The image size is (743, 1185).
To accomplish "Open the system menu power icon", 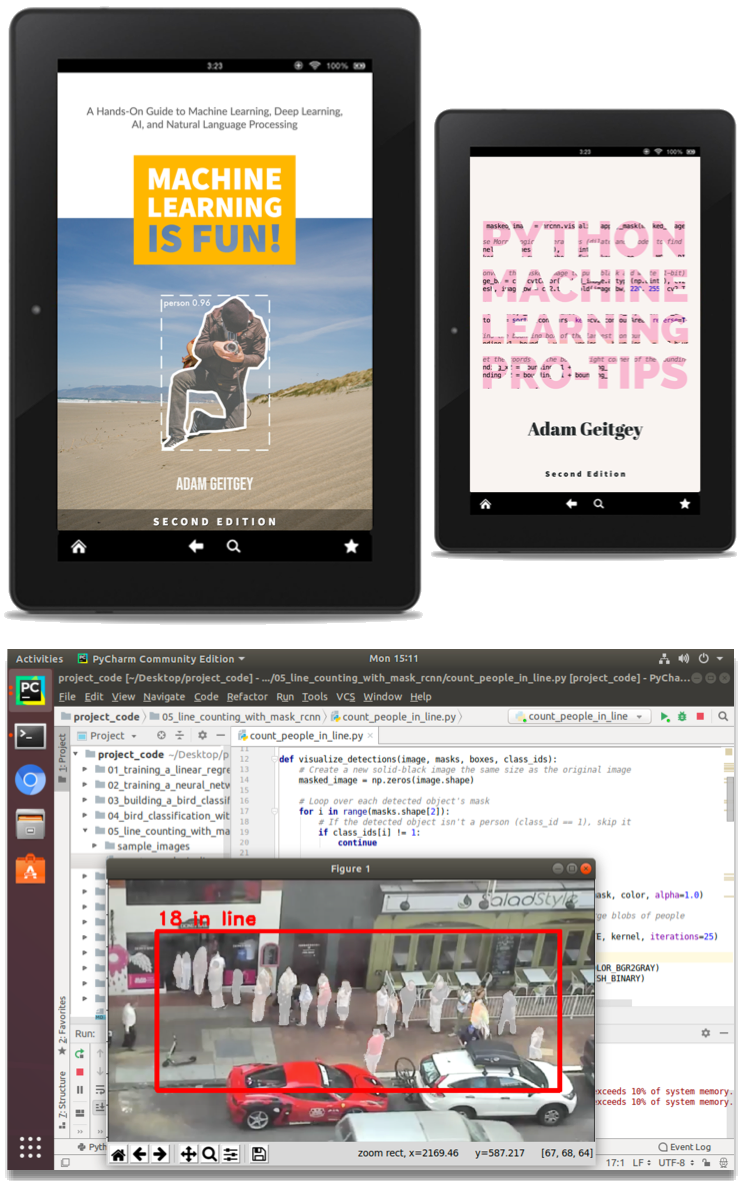I will click(704, 658).
